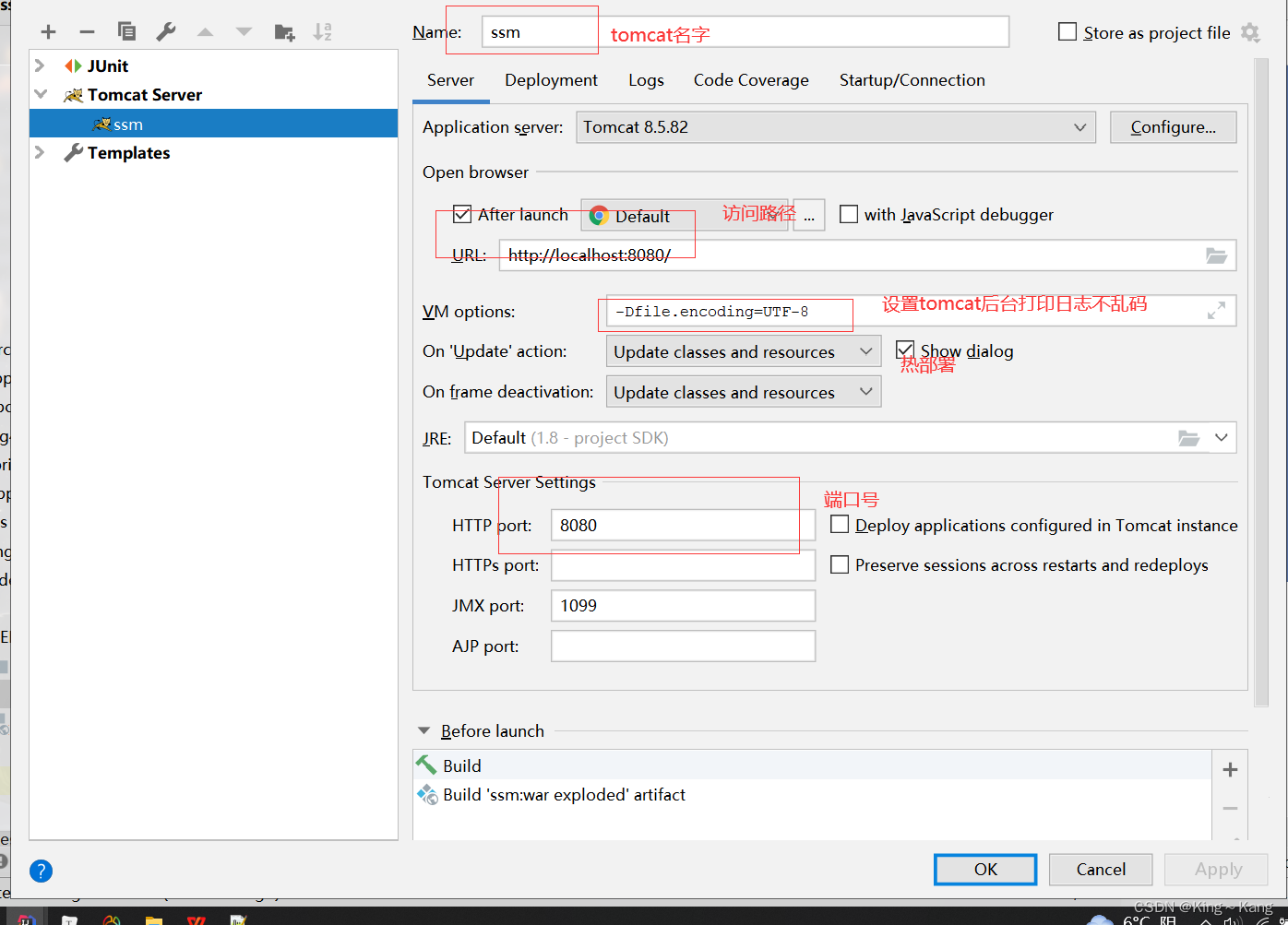
Task: Click the Tomcat Server cat icon in tree
Action: 73,95
